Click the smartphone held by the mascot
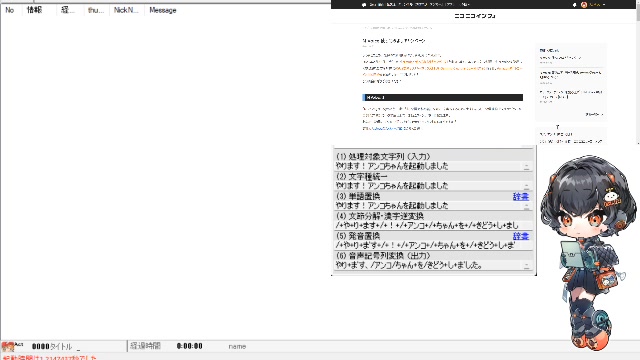 pos(571,255)
